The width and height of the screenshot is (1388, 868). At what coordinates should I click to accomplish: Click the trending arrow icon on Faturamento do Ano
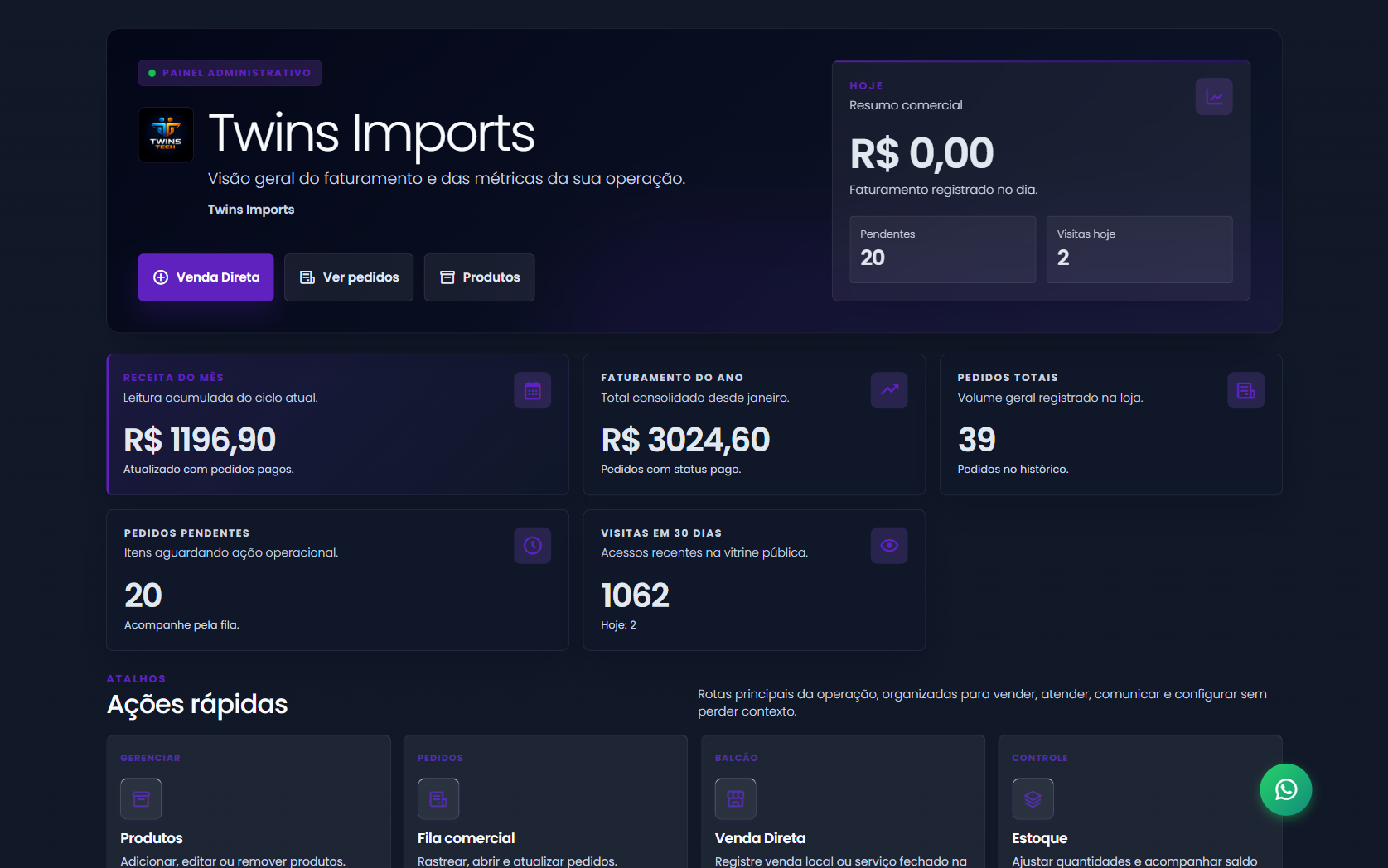(x=889, y=390)
